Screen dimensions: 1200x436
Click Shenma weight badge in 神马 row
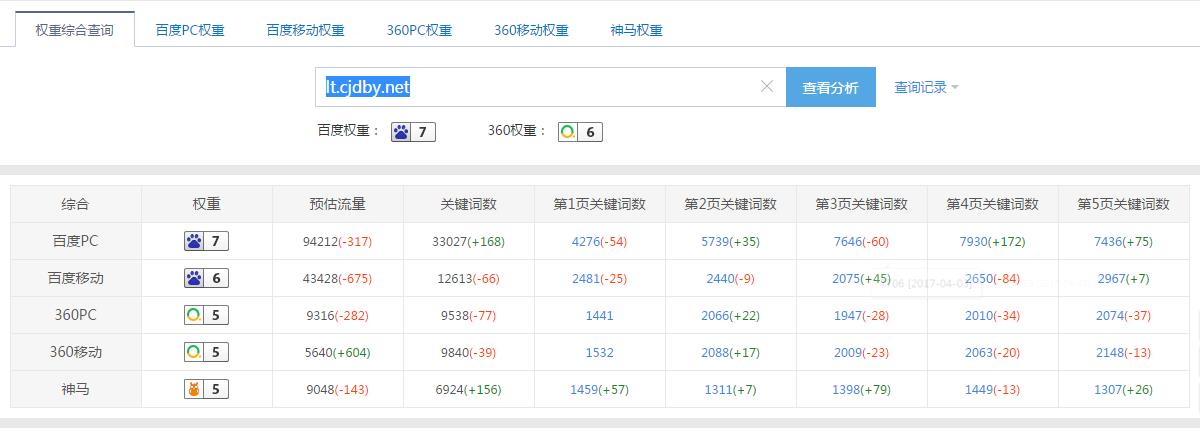(206, 389)
